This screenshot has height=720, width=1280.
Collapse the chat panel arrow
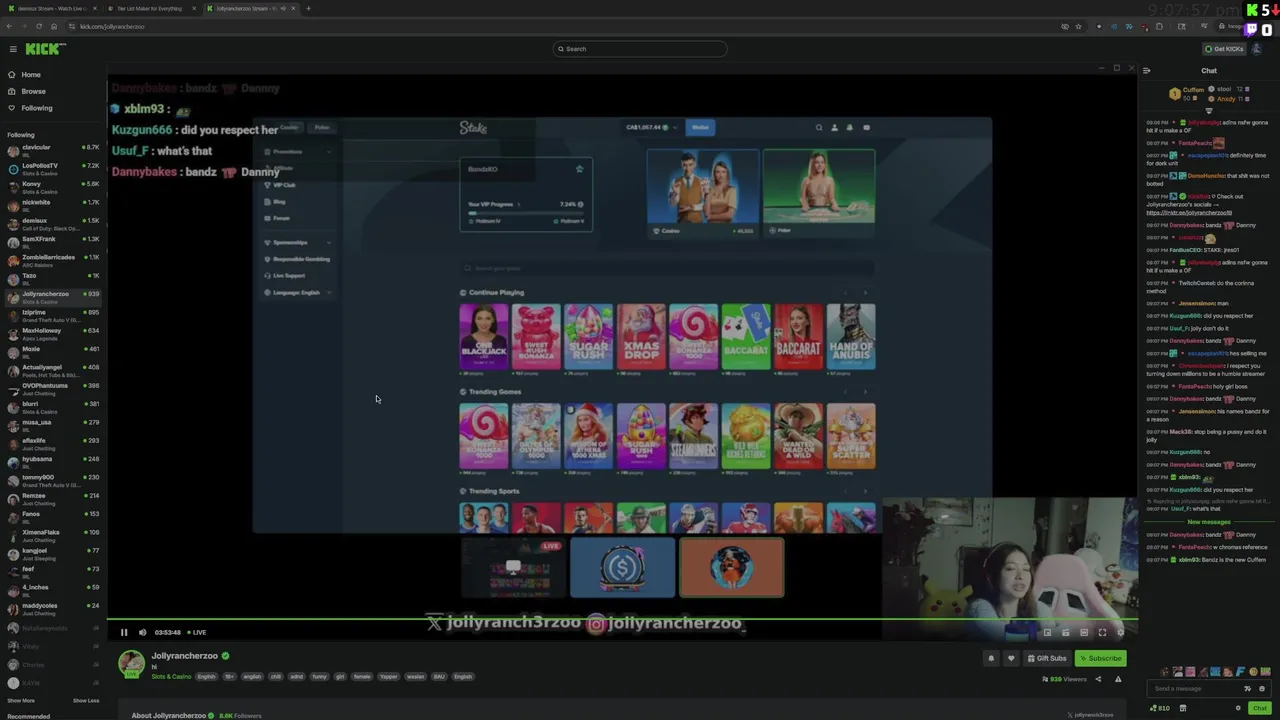(x=1147, y=71)
